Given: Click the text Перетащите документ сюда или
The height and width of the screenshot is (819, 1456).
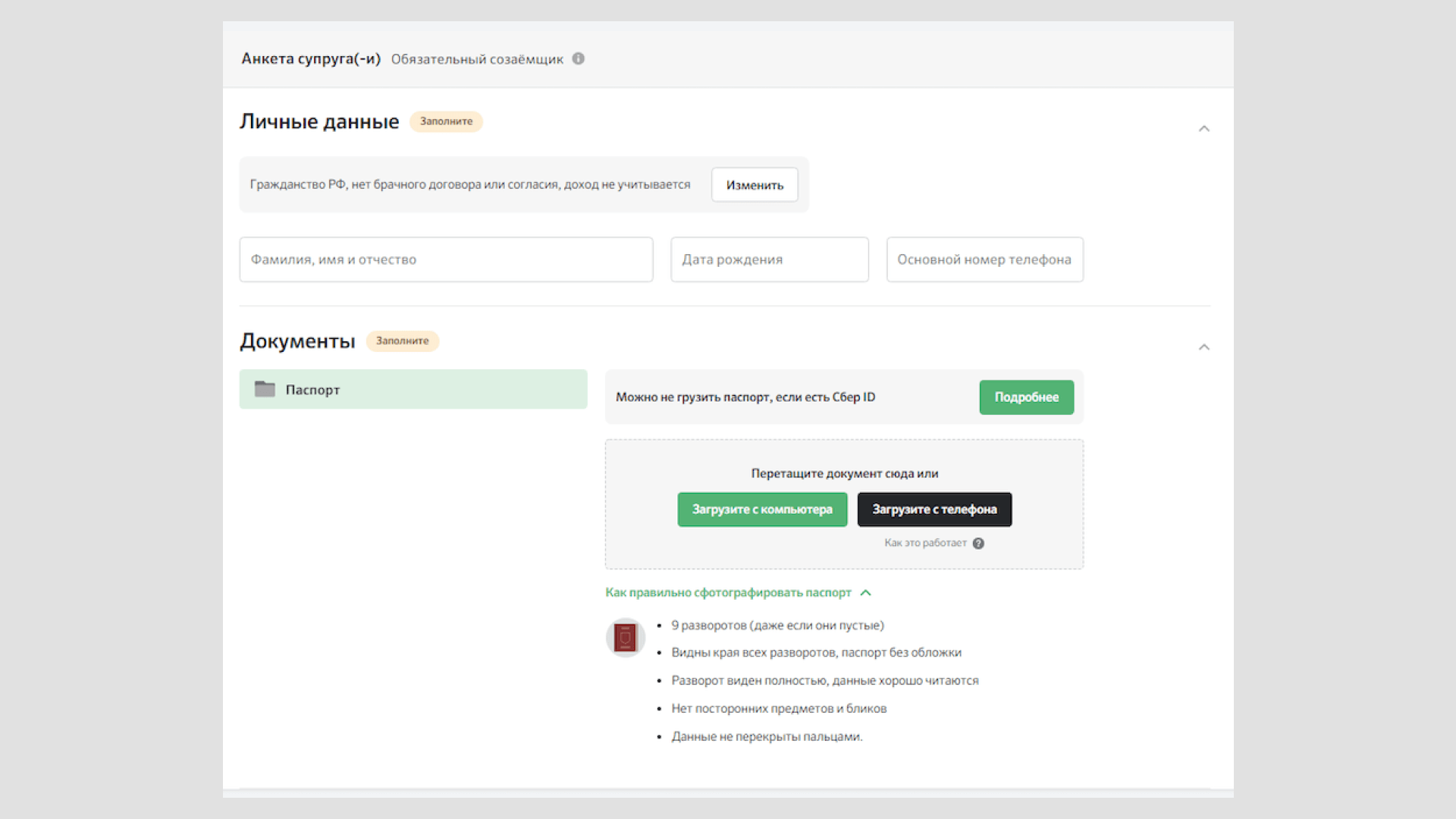Looking at the screenshot, I should (845, 473).
